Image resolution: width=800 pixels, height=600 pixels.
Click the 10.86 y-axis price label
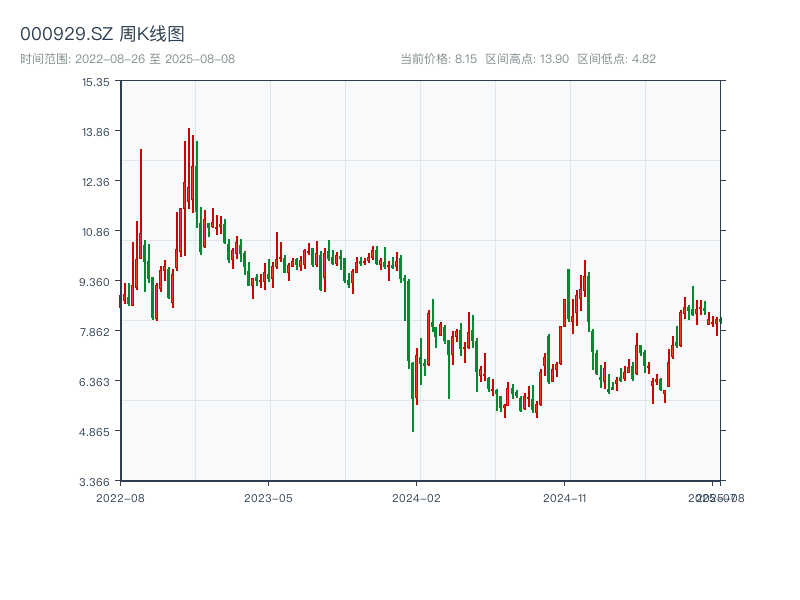96,232
